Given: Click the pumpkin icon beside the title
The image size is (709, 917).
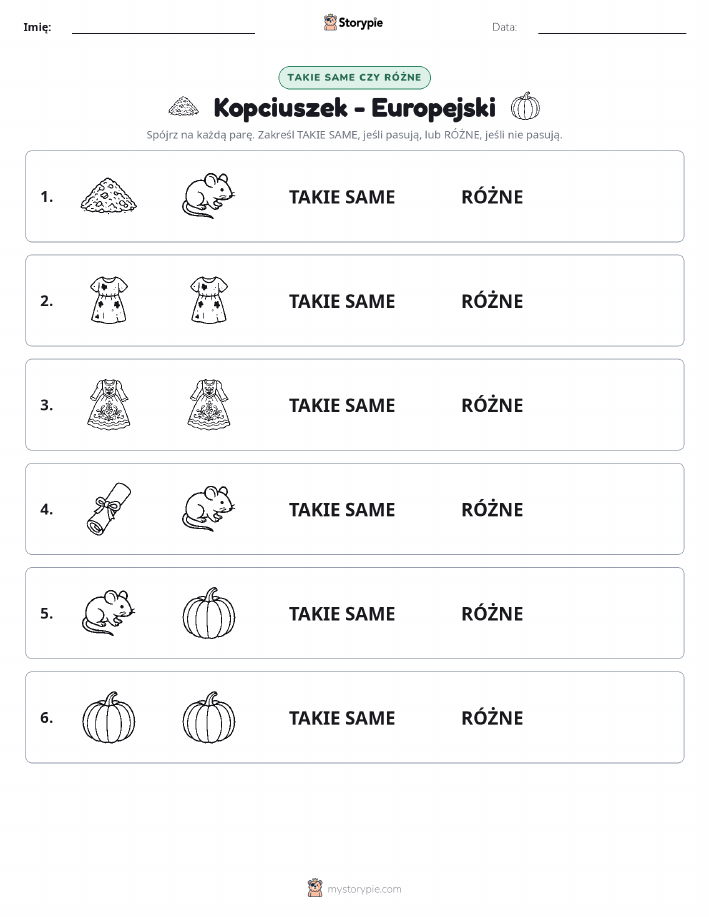Looking at the screenshot, I should [525, 106].
